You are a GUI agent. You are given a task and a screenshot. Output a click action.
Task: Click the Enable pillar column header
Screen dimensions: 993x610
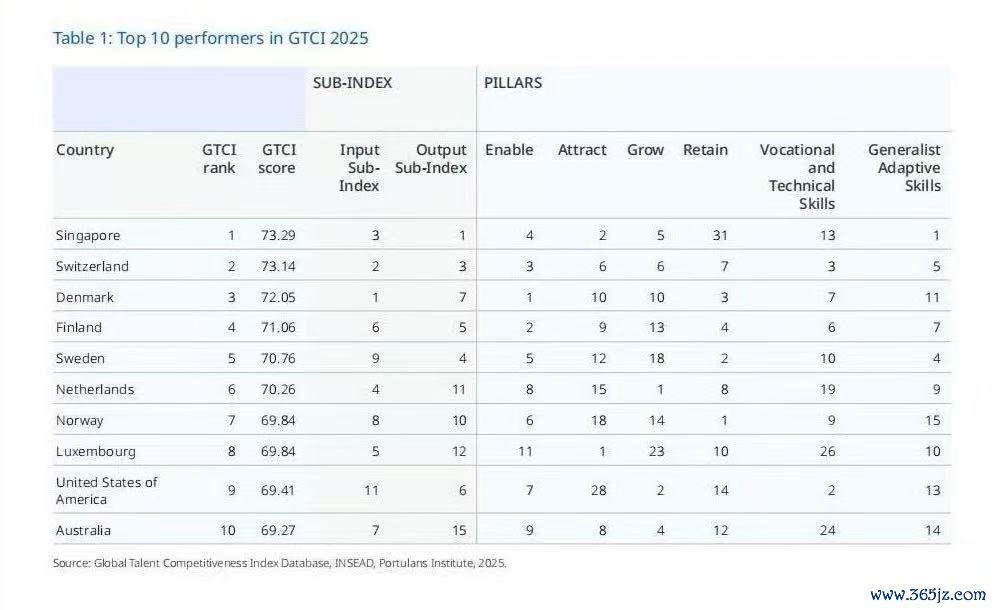tap(509, 150)
